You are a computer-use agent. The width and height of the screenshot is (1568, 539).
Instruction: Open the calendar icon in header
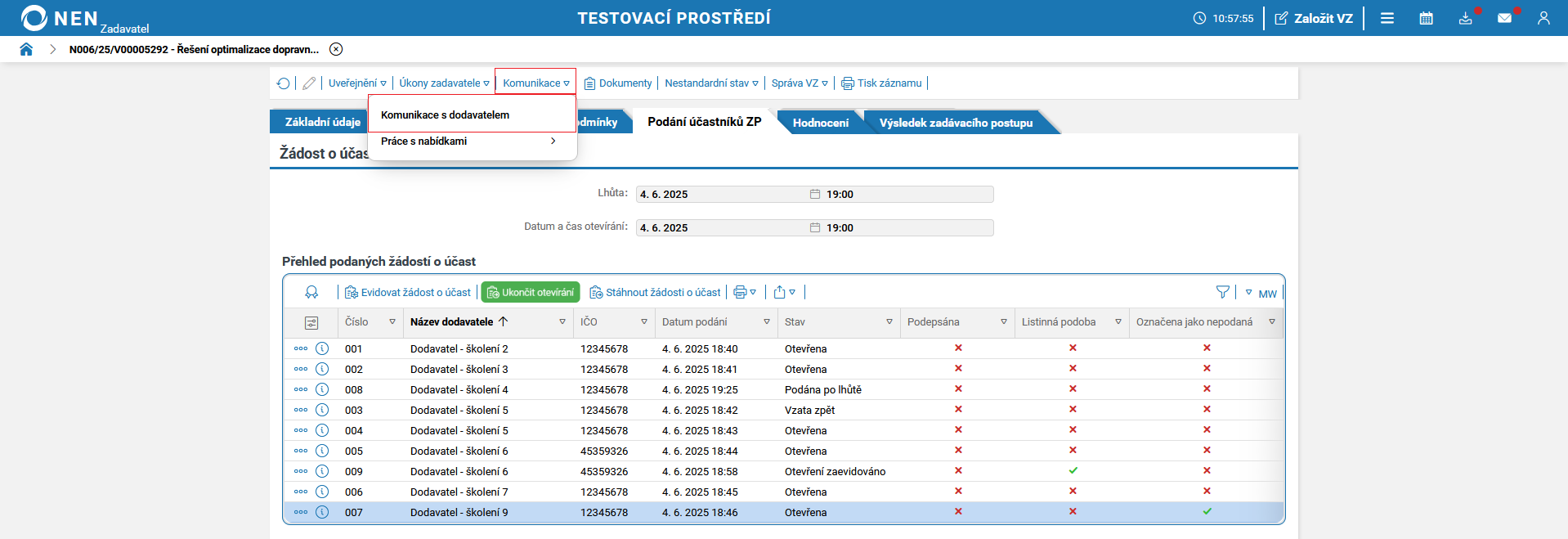[x=1427, y=18]
